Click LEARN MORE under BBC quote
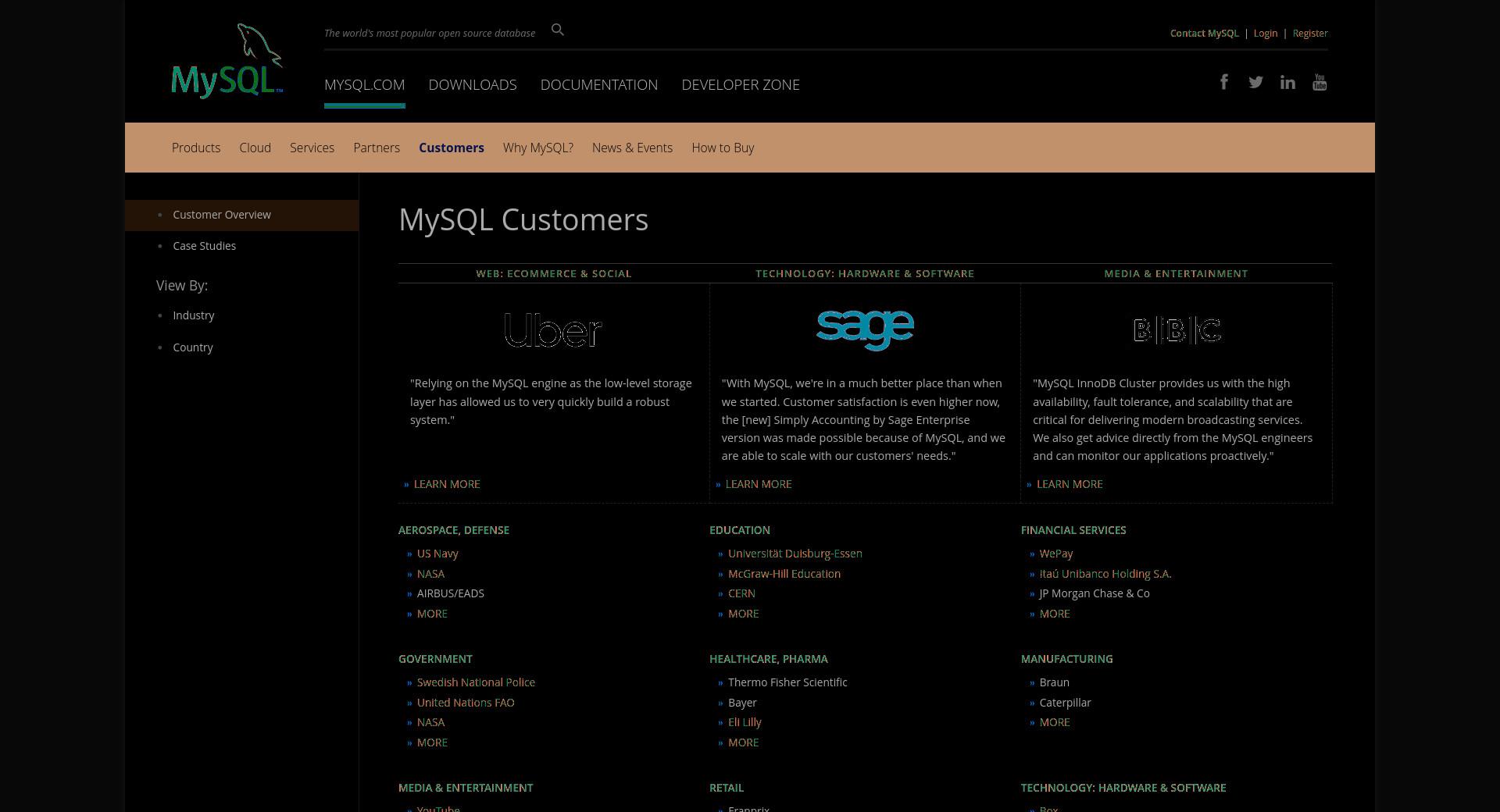The height and width of the screenshot is (812, 1500). (1070, 484)
